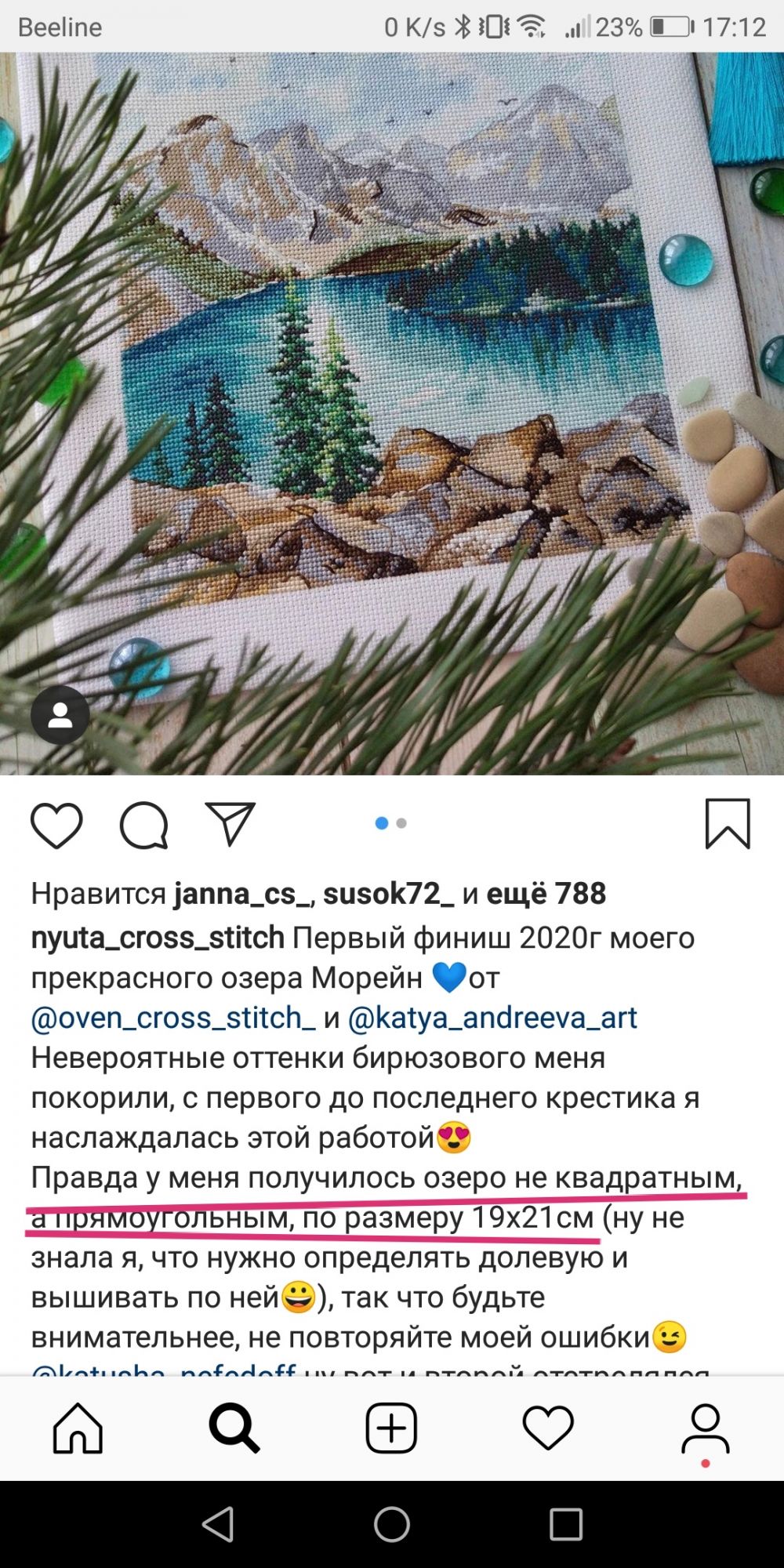Open susok72_ liker profile

coord(388,894)
